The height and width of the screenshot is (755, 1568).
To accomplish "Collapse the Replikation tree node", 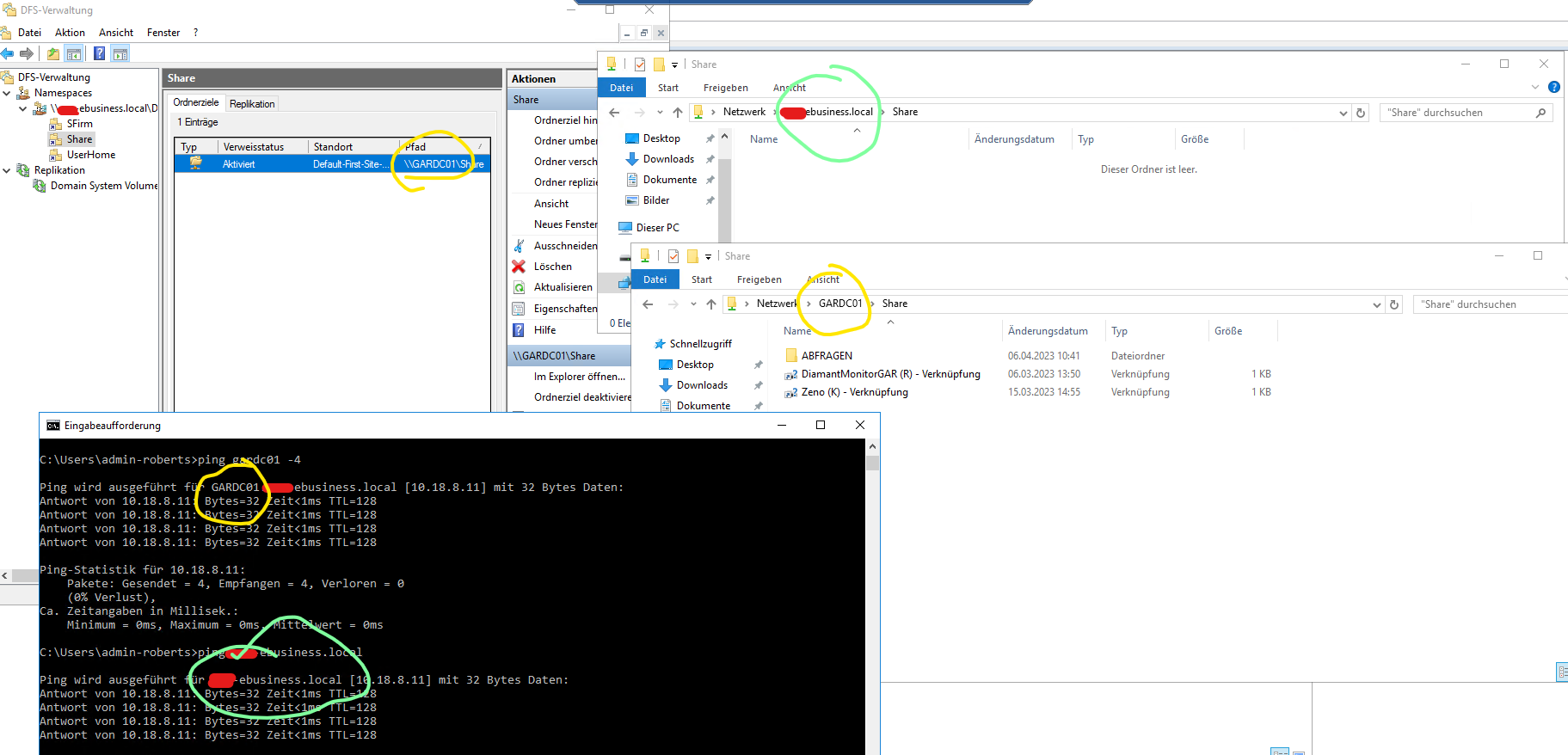I will click(x=7, y=170).
